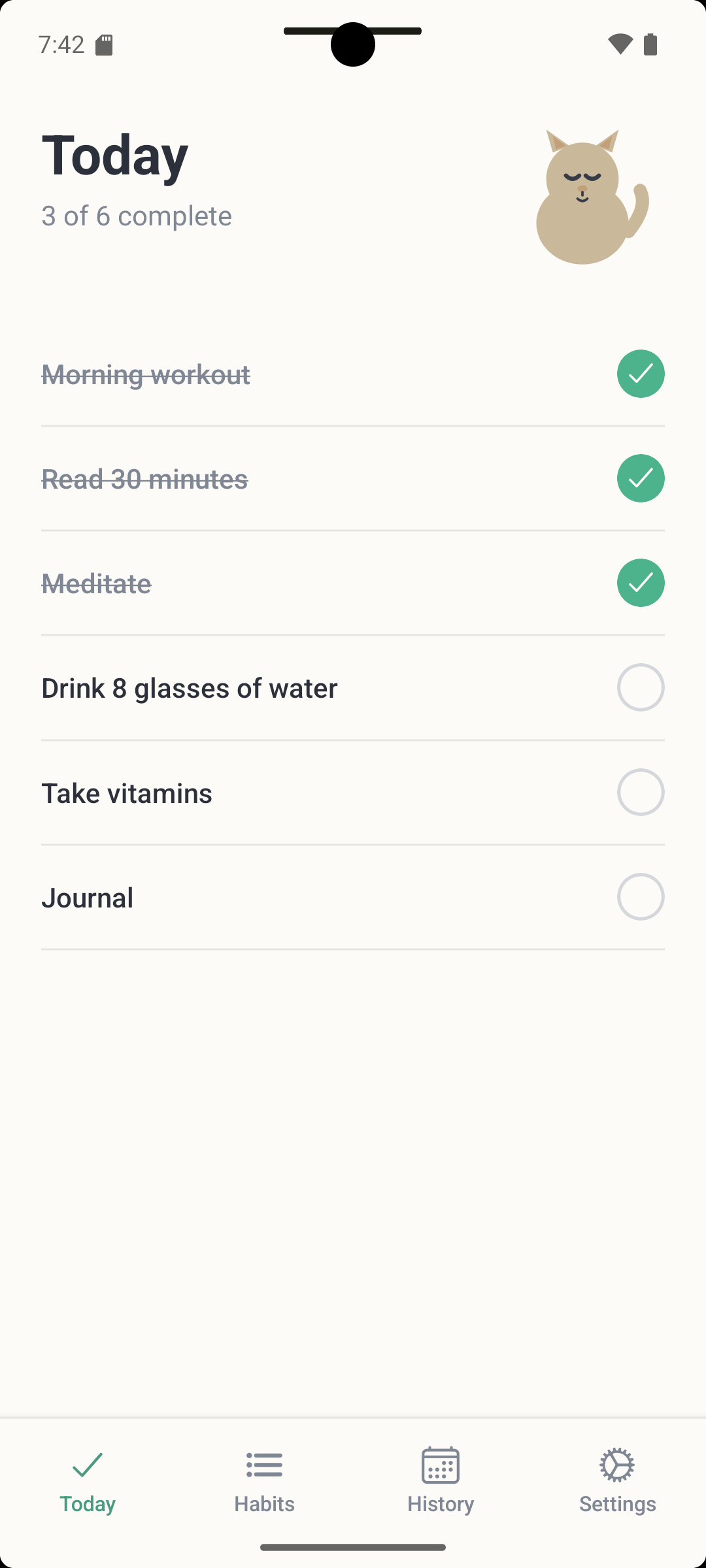
Task: Tap the Take vitamins habit name
Action: point(127,793)
